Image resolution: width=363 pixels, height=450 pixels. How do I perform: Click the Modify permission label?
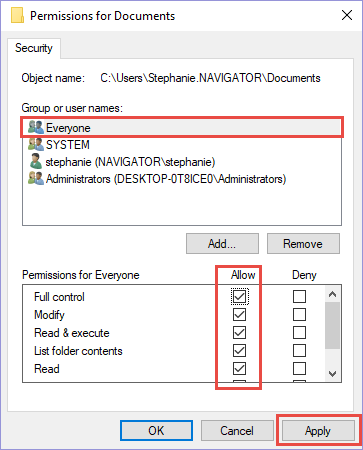(49, 315)
